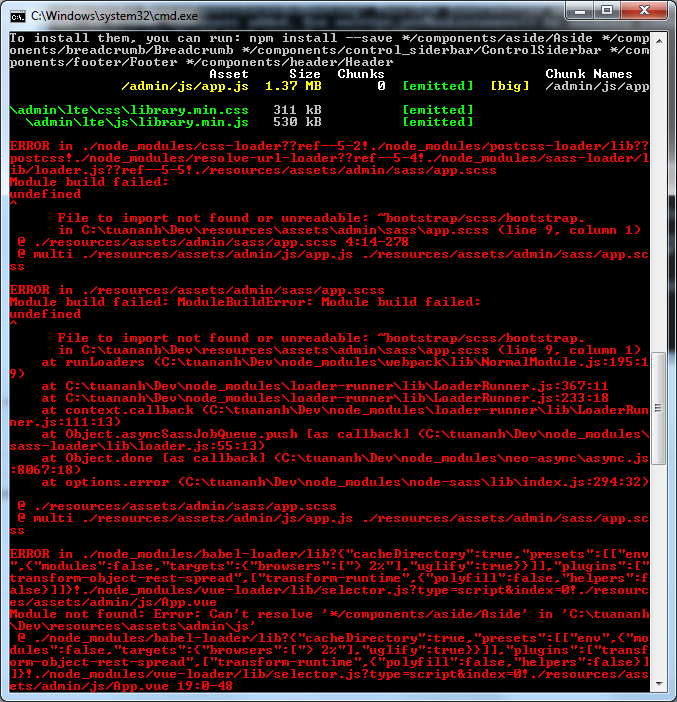Click the \admin\lte\css\library.min.css line
The height and width of the screenshot is (702, 677).
pyautogui.click(x=129, y=110)
